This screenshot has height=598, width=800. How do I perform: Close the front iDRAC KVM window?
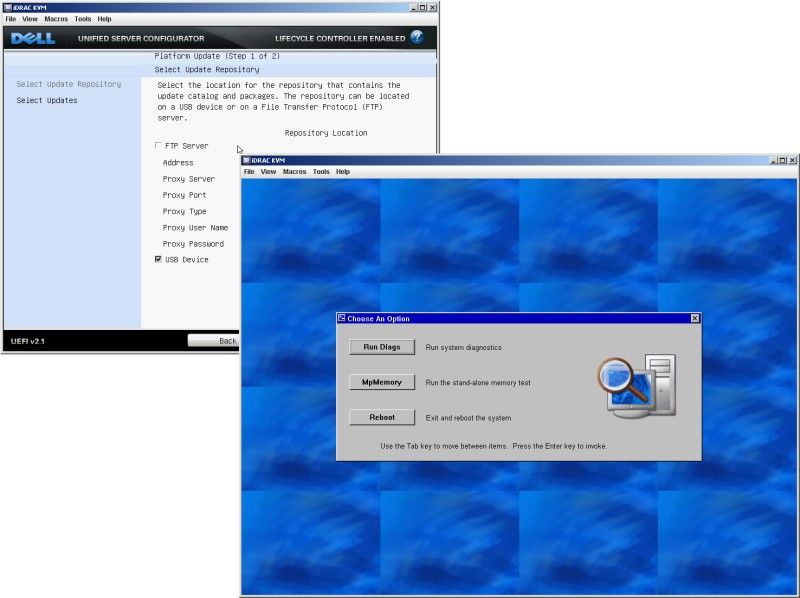pyautogui.click(x=792, y=160)
